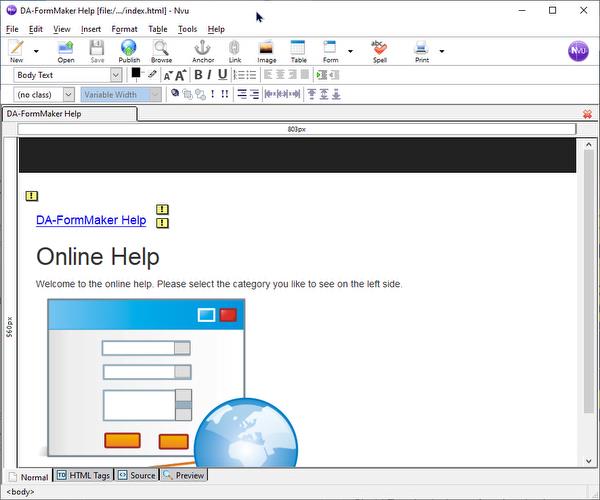Switch to the Source view tab
Viewport: 600px width, 500px height.
137,476
